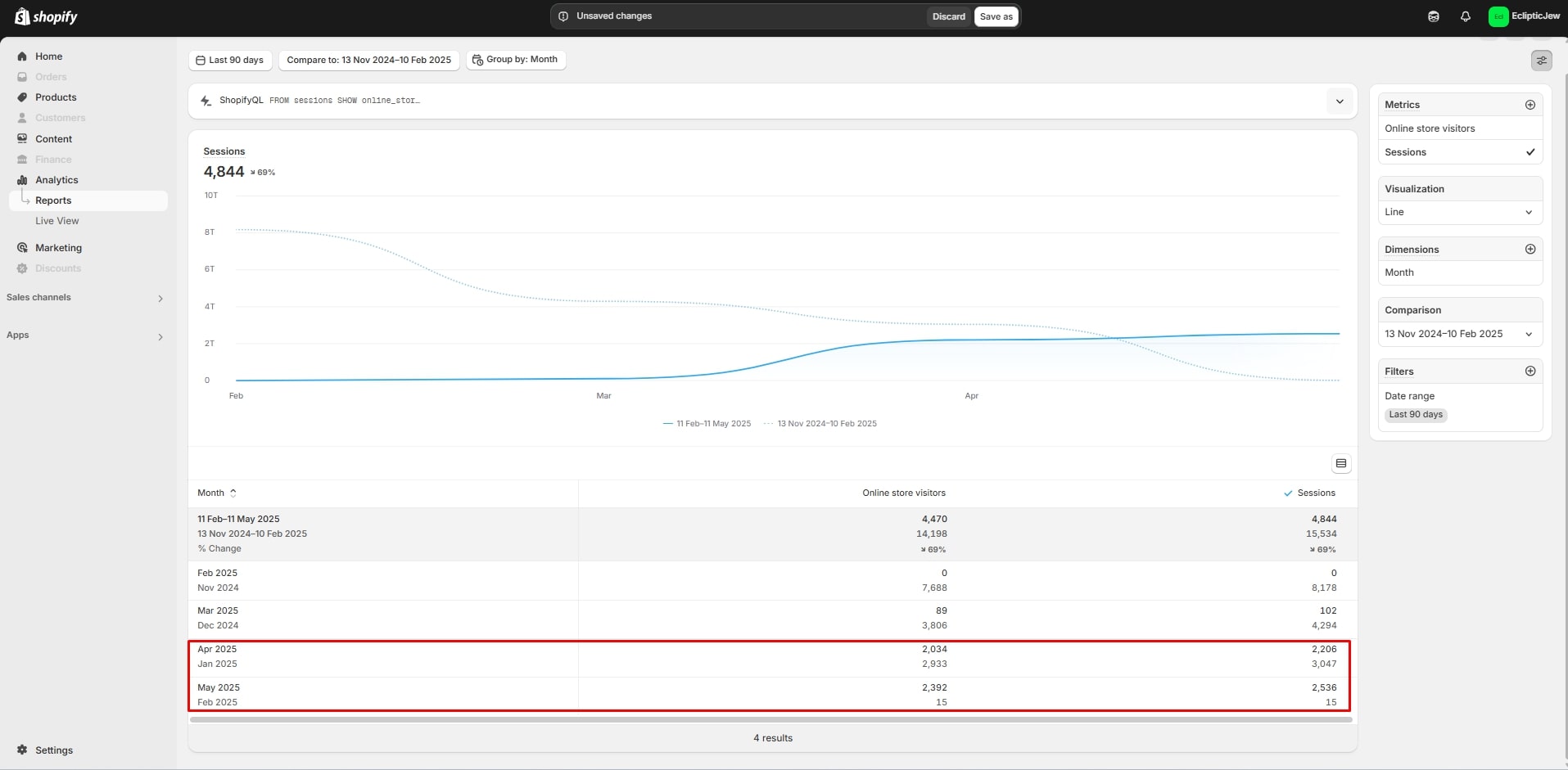The image size is (1568, 770).
Task: Click the horizontal table scrollbar
Action: (770, 720)
